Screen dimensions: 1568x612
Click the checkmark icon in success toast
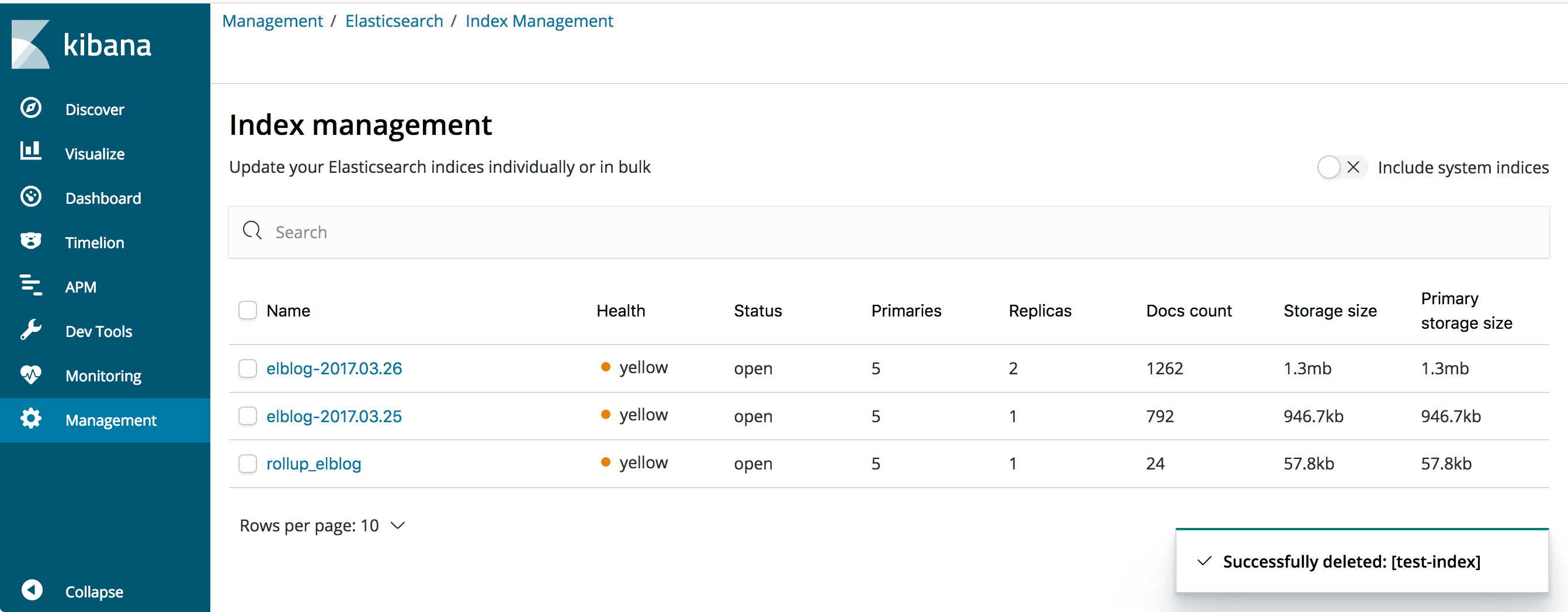1204,561
